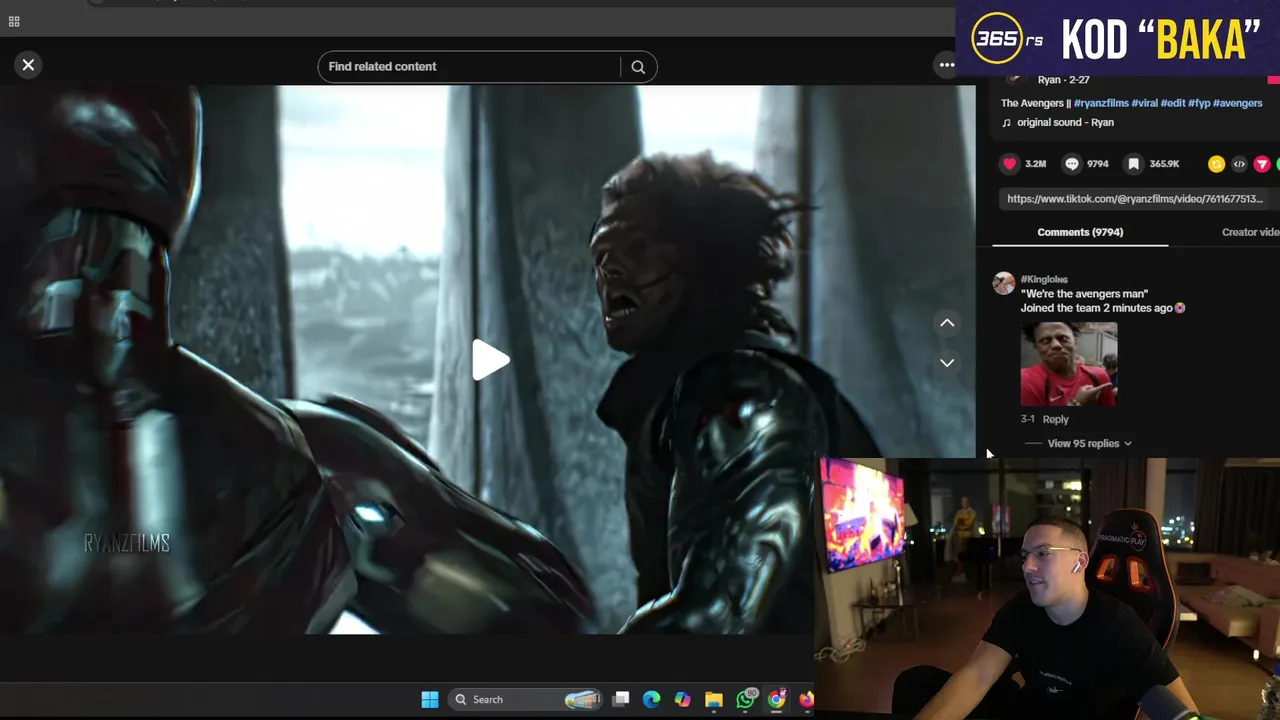Click the browser tab grid icon
This screenshot has height=720, width=1280.
tap(14, 21)
